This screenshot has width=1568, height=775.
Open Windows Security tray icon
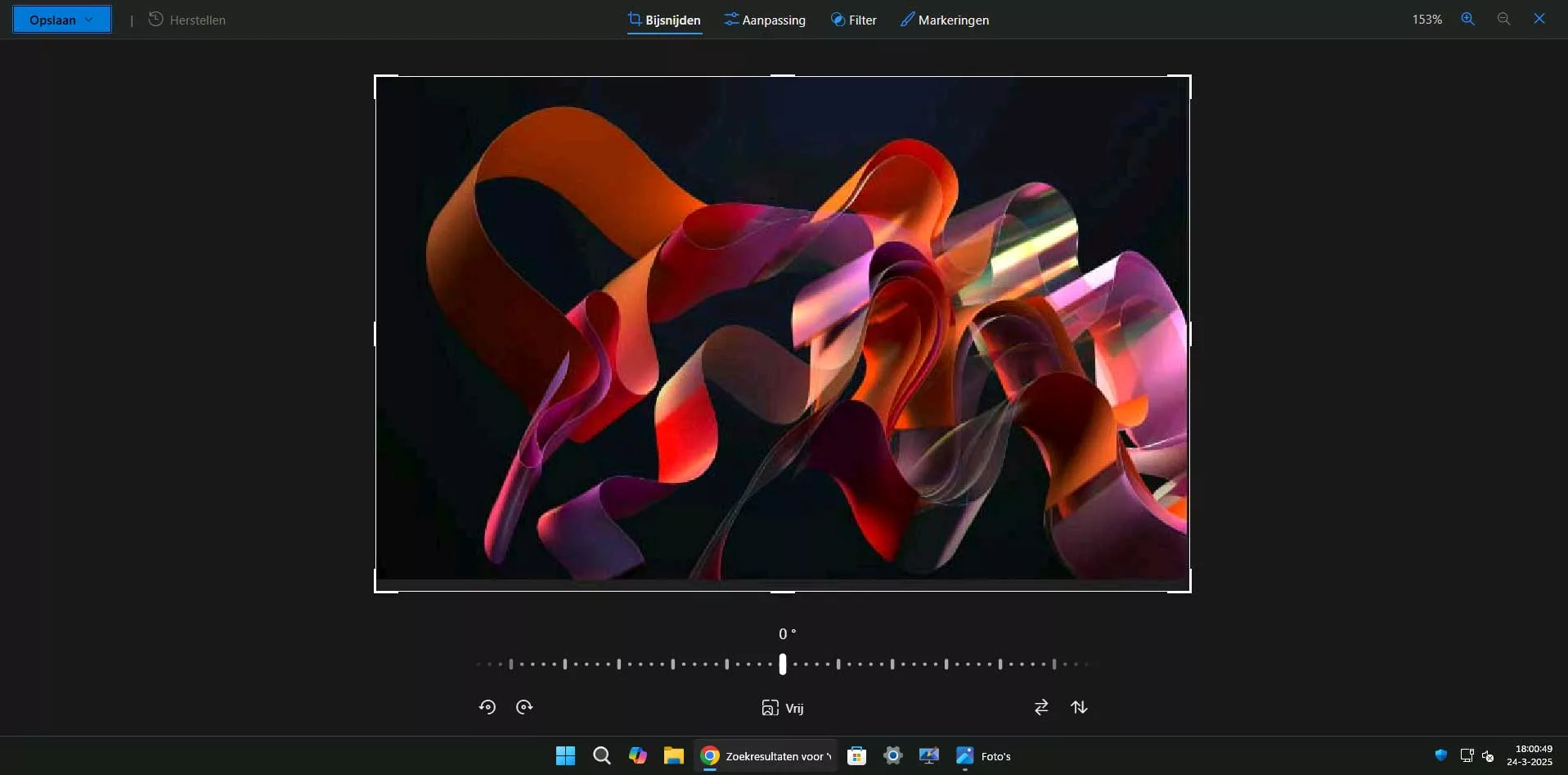[1441, 755]
